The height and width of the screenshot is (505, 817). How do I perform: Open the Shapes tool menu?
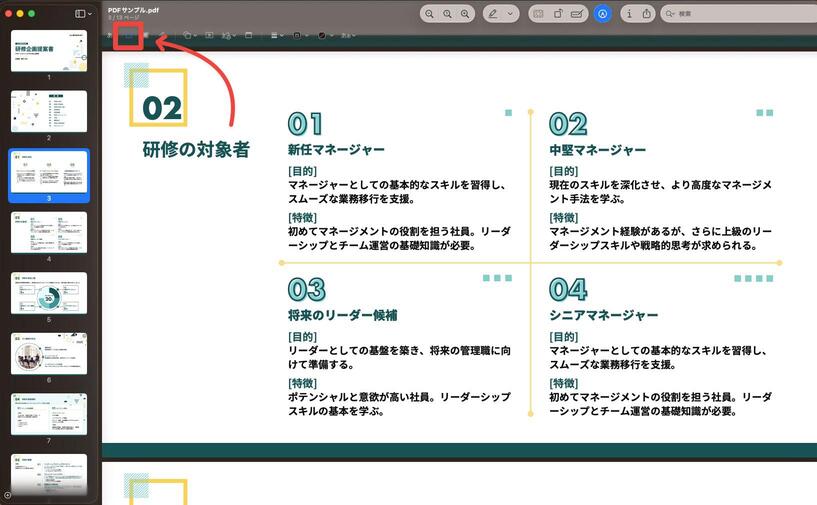pos(190,35)
